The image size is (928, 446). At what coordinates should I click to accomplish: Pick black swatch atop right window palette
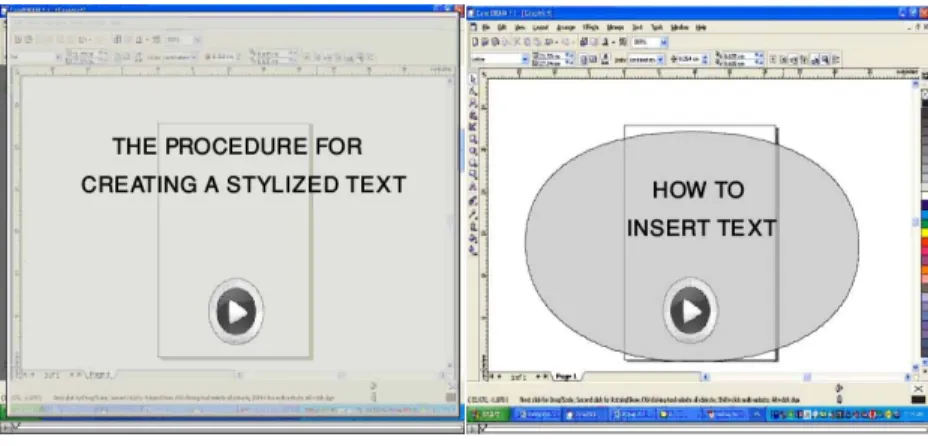[924, 104]
